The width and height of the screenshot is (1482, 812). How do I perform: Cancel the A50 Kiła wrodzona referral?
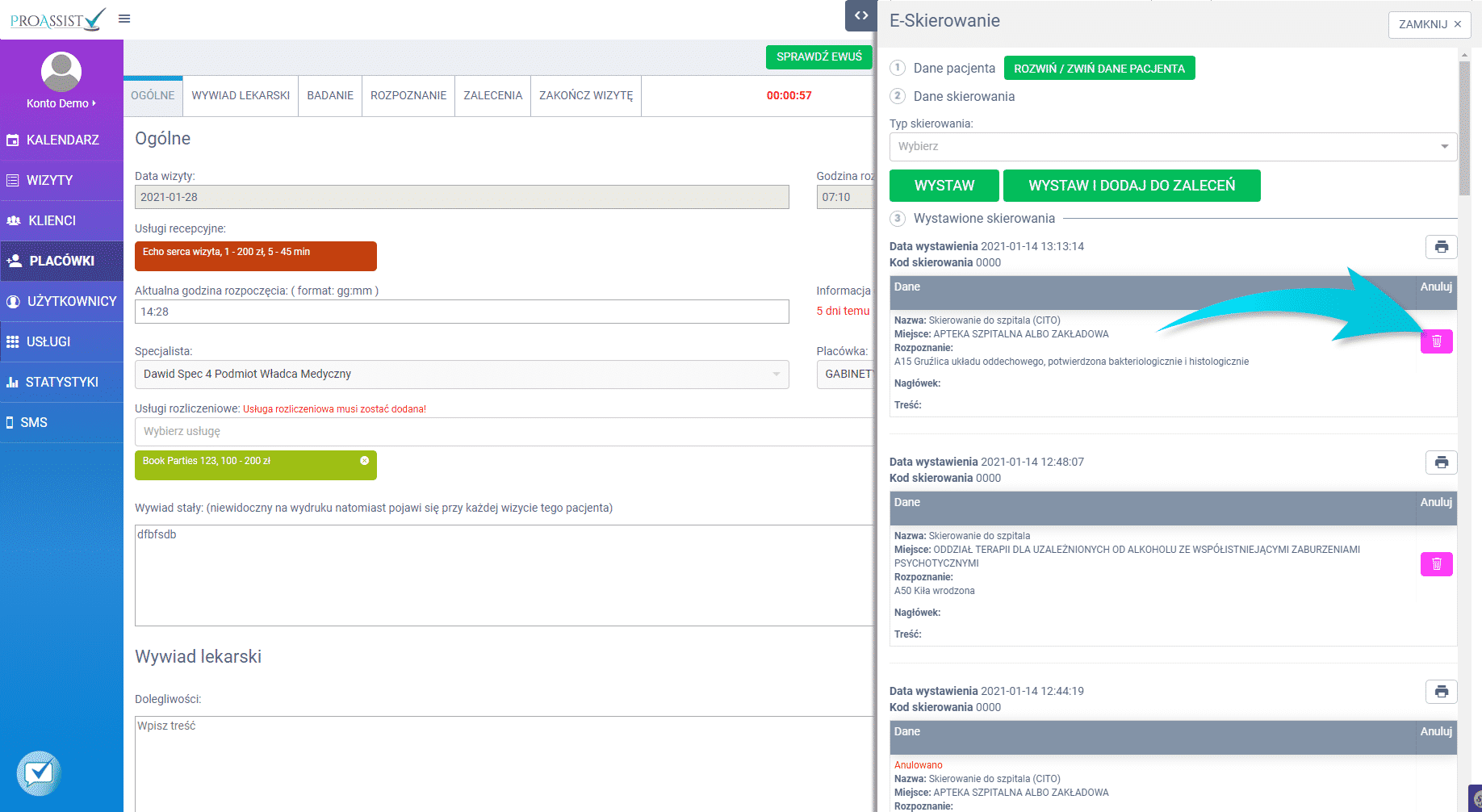coord(1437,564)
